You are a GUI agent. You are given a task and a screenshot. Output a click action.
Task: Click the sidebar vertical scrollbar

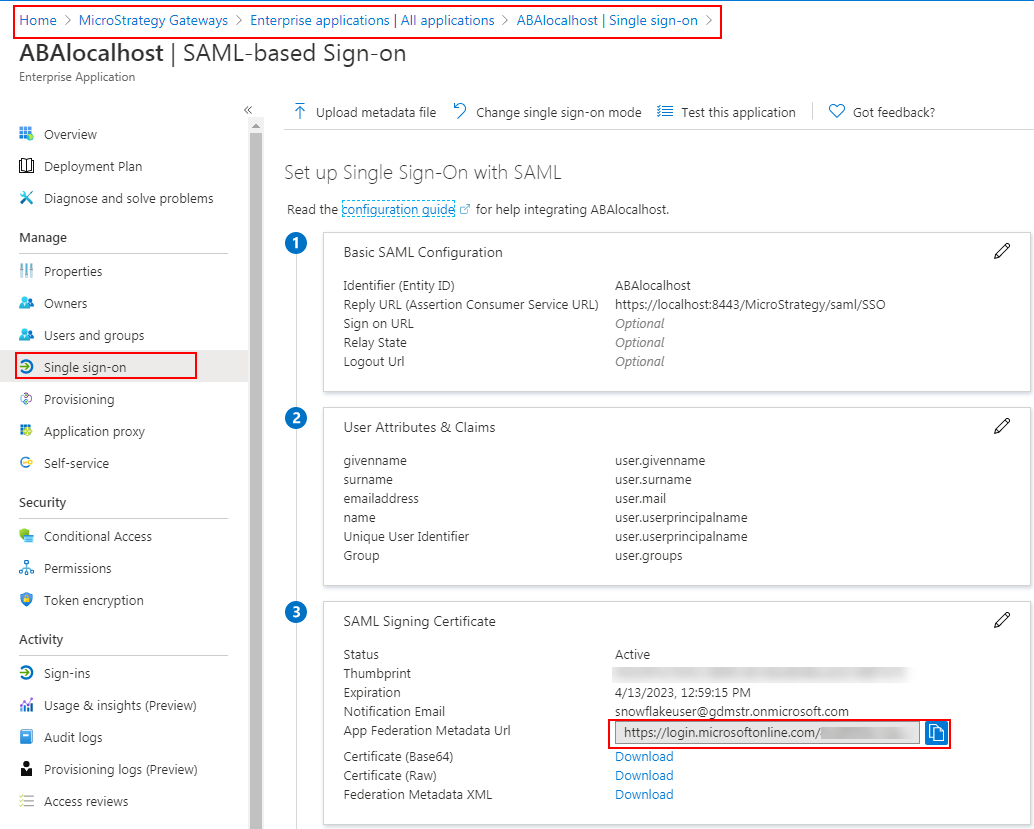click(x=256, y=450)
